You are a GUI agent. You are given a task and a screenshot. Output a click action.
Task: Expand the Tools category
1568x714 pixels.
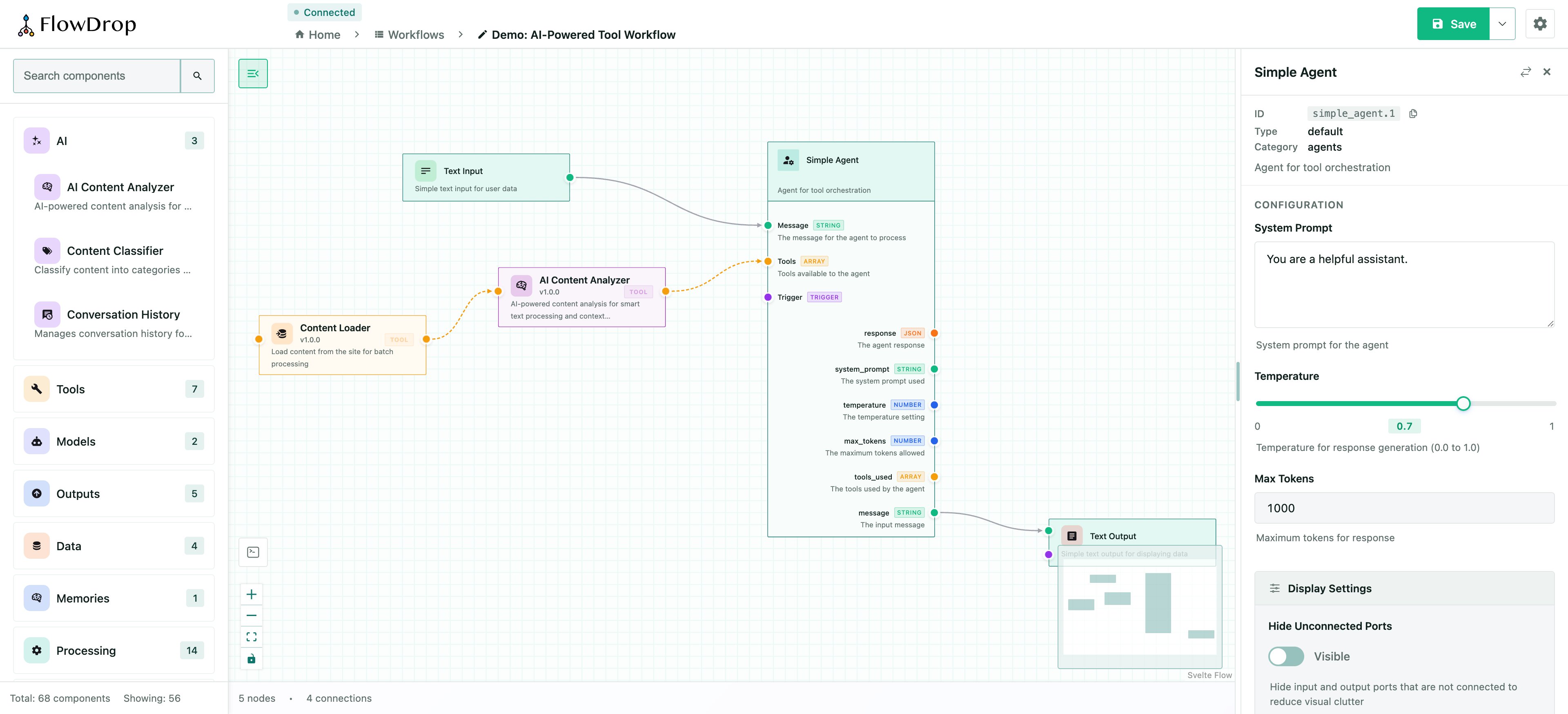click(114, 389)
